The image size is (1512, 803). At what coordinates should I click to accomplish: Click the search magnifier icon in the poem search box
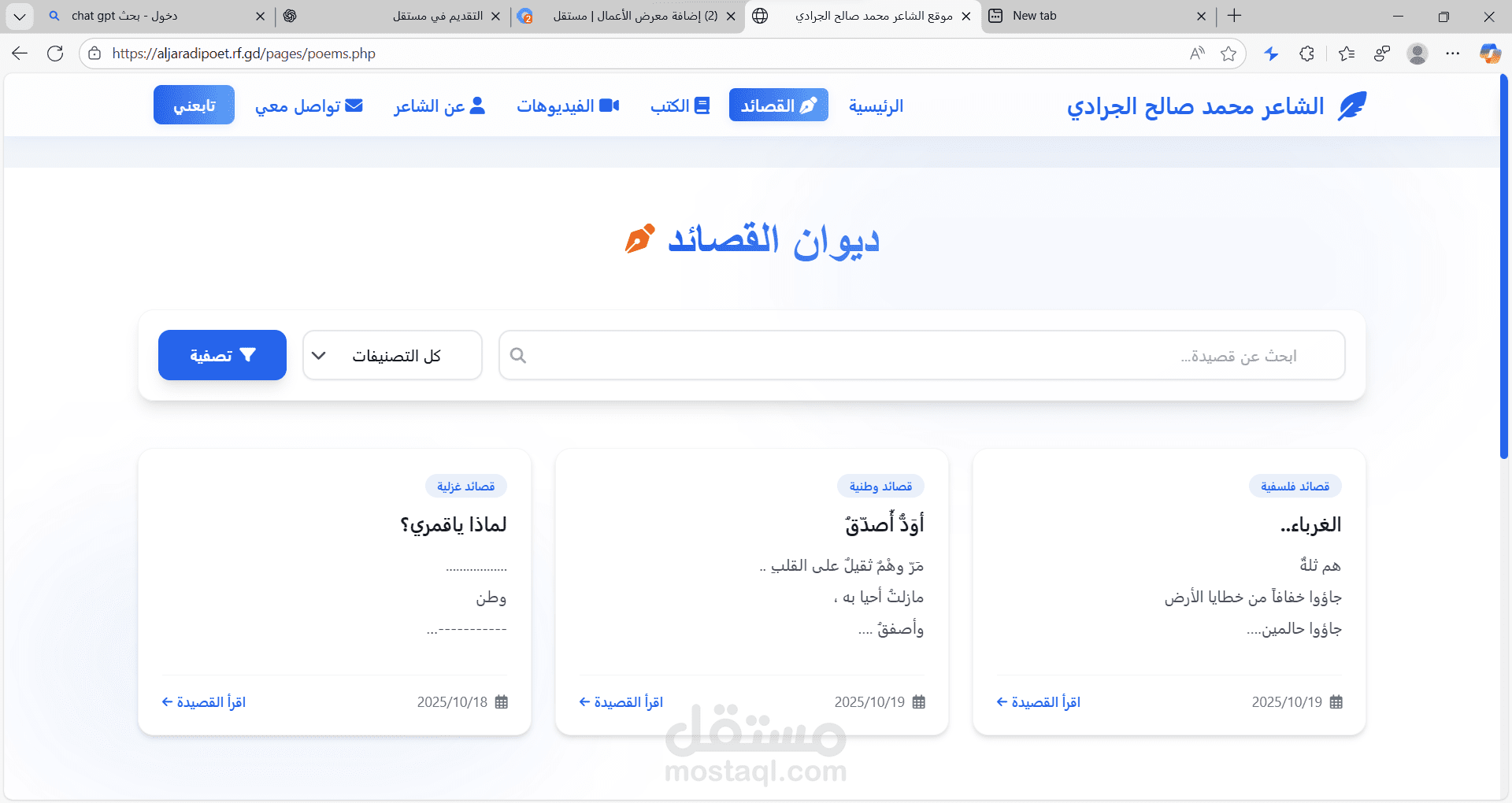518,356
